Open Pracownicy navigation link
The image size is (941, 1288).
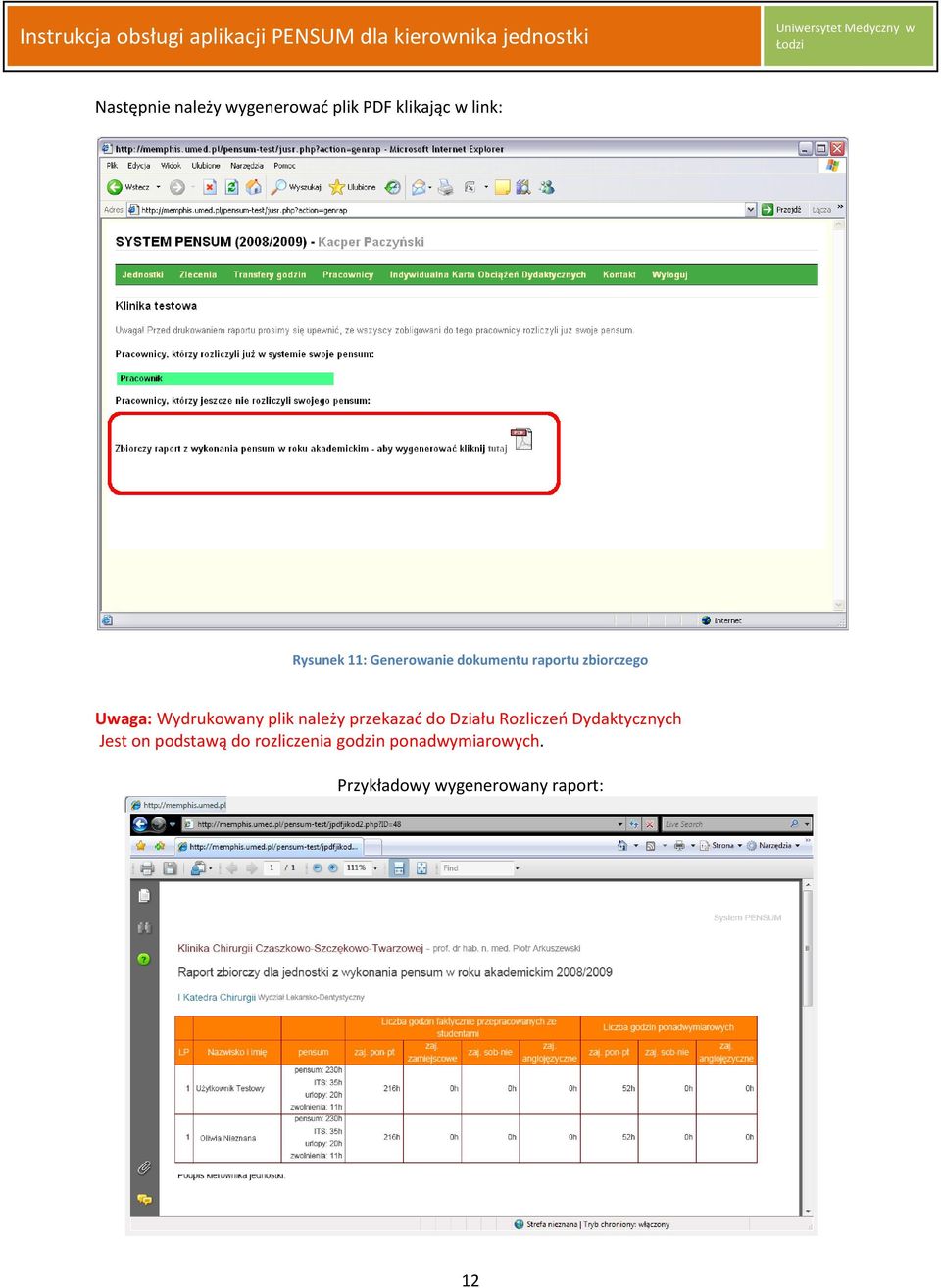pyautogui.click(x=348, y=275)
